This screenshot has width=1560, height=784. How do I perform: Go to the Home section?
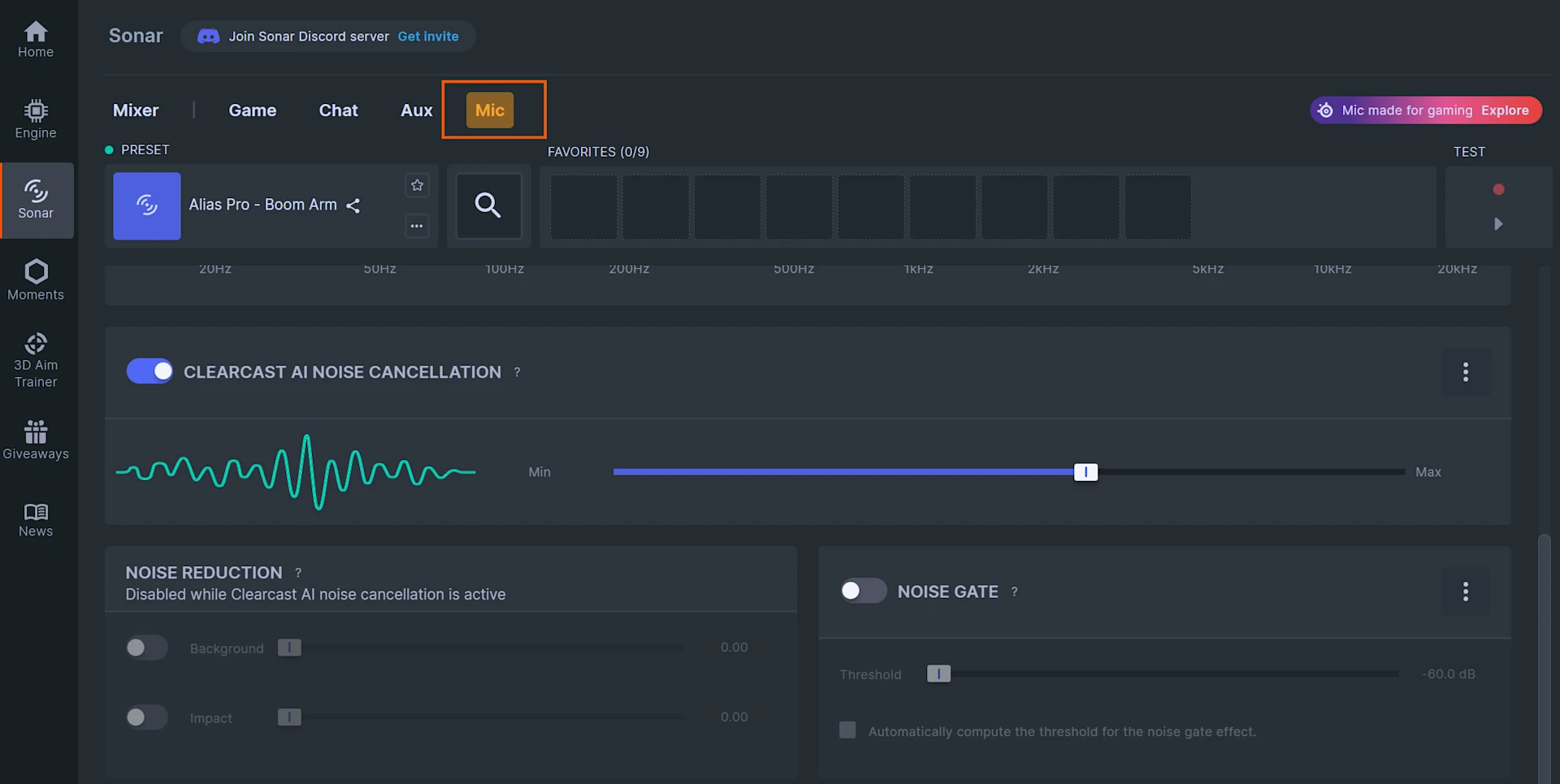tap(36, 40)
